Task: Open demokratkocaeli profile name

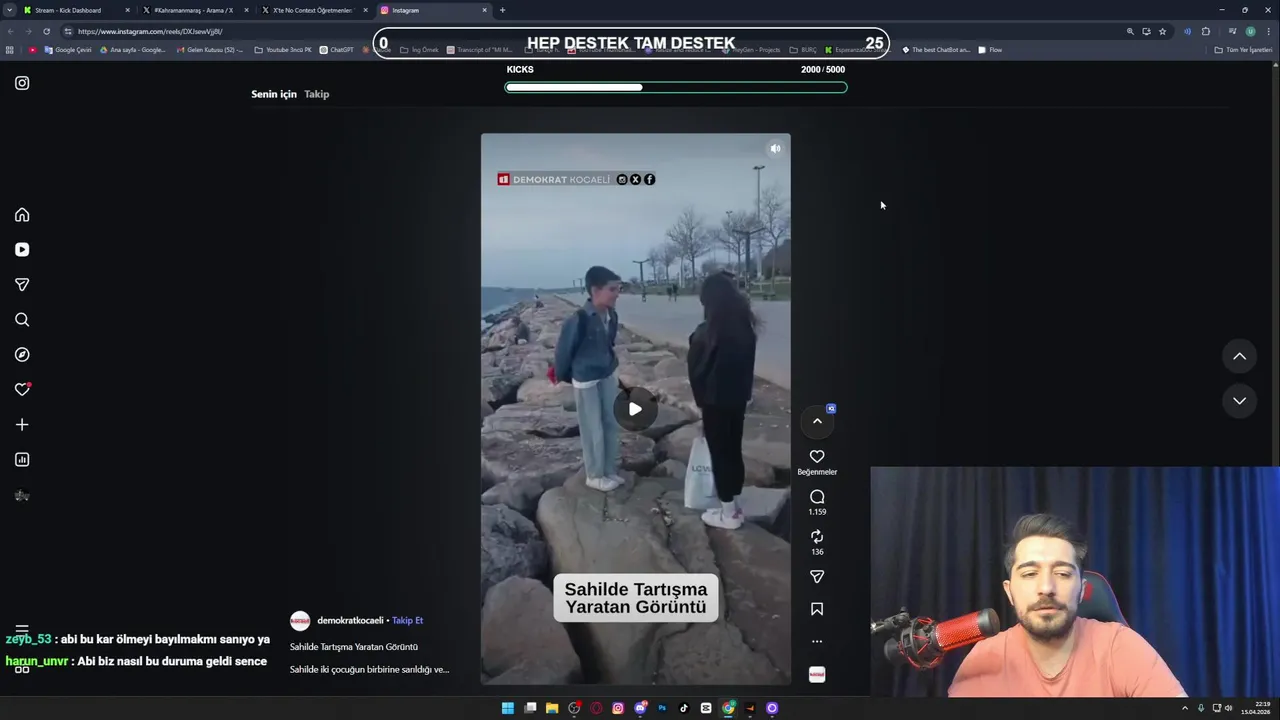Action: coord(350,620)
